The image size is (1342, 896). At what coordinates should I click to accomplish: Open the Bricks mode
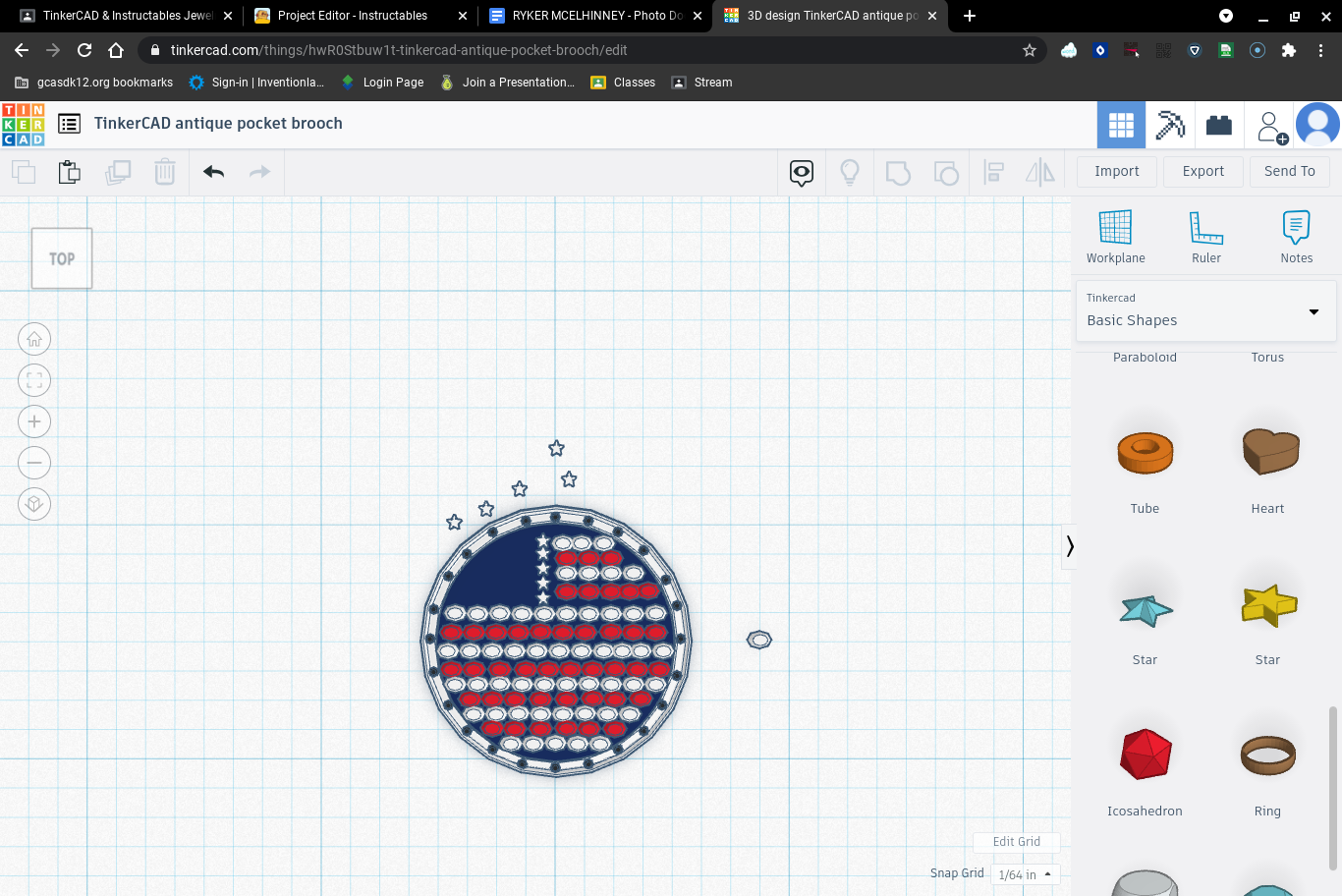(1219, 125)
